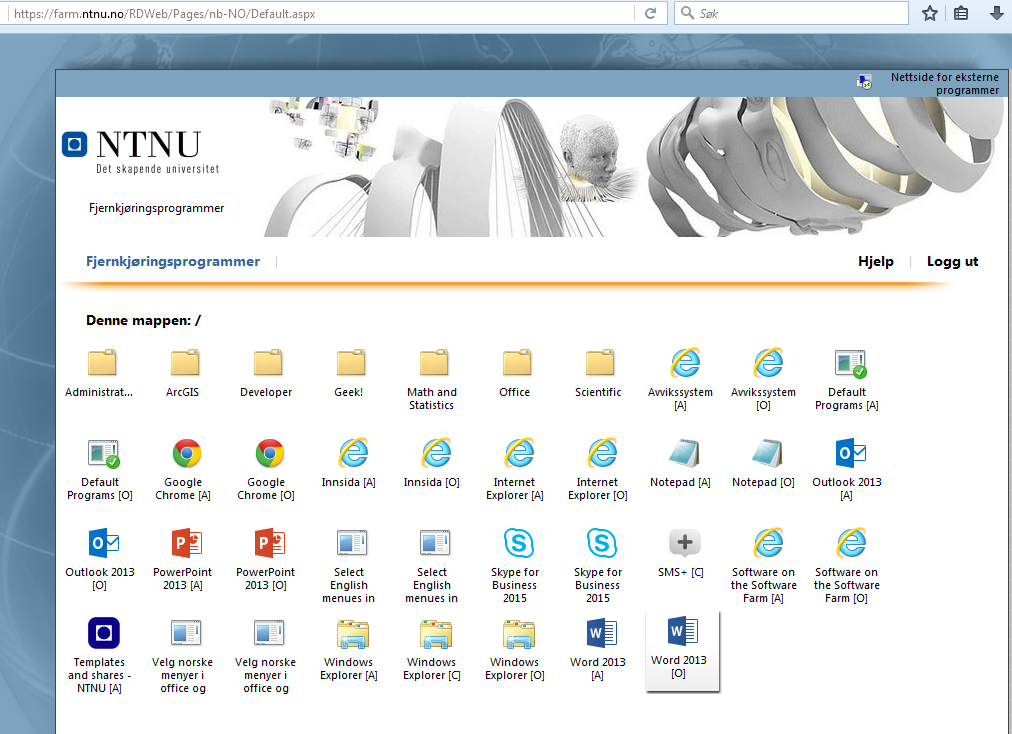Open the Math and Statistics folder
1012x734 pixels.
pos(432,379)
